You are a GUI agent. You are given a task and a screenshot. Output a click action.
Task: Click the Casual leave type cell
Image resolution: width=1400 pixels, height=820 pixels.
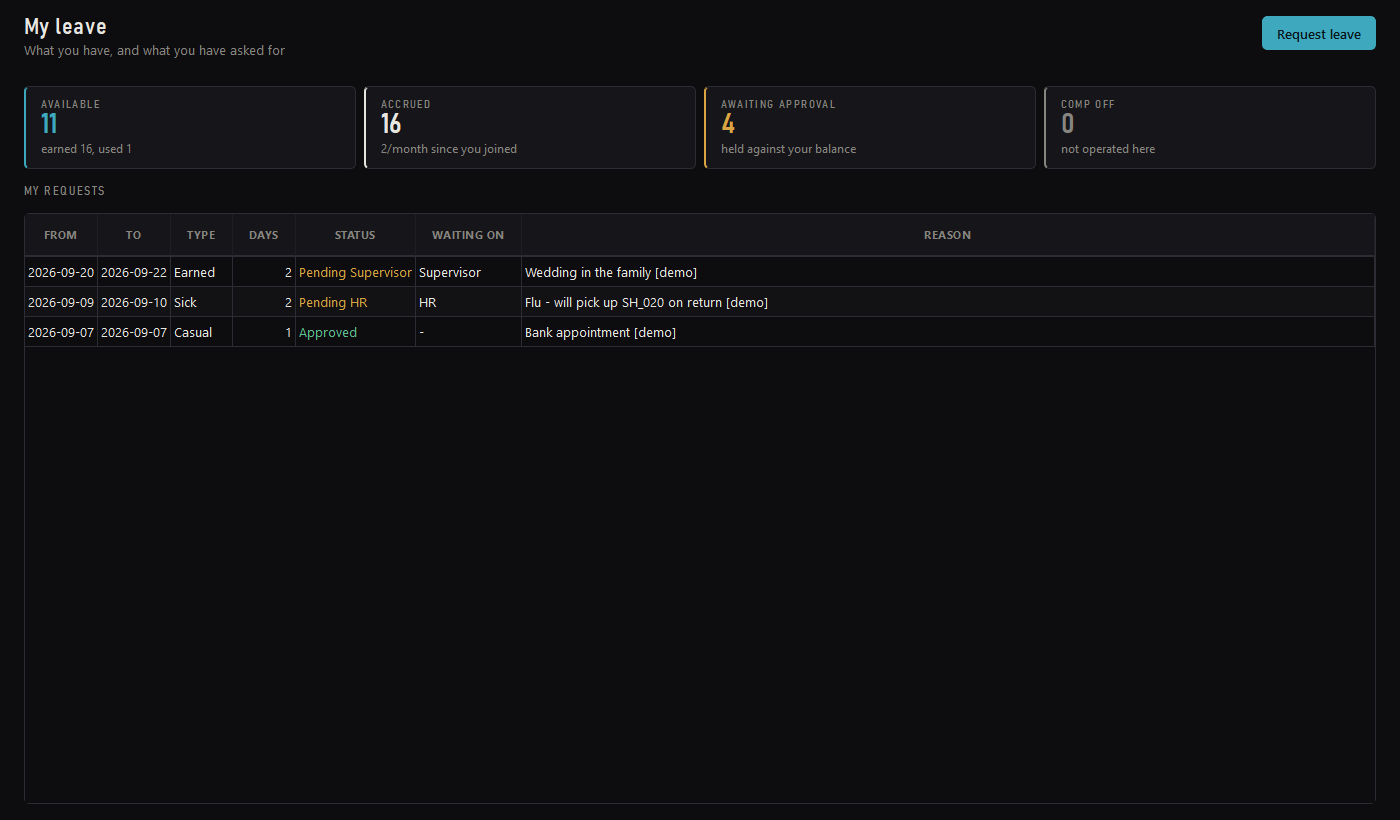pos(201,332)
